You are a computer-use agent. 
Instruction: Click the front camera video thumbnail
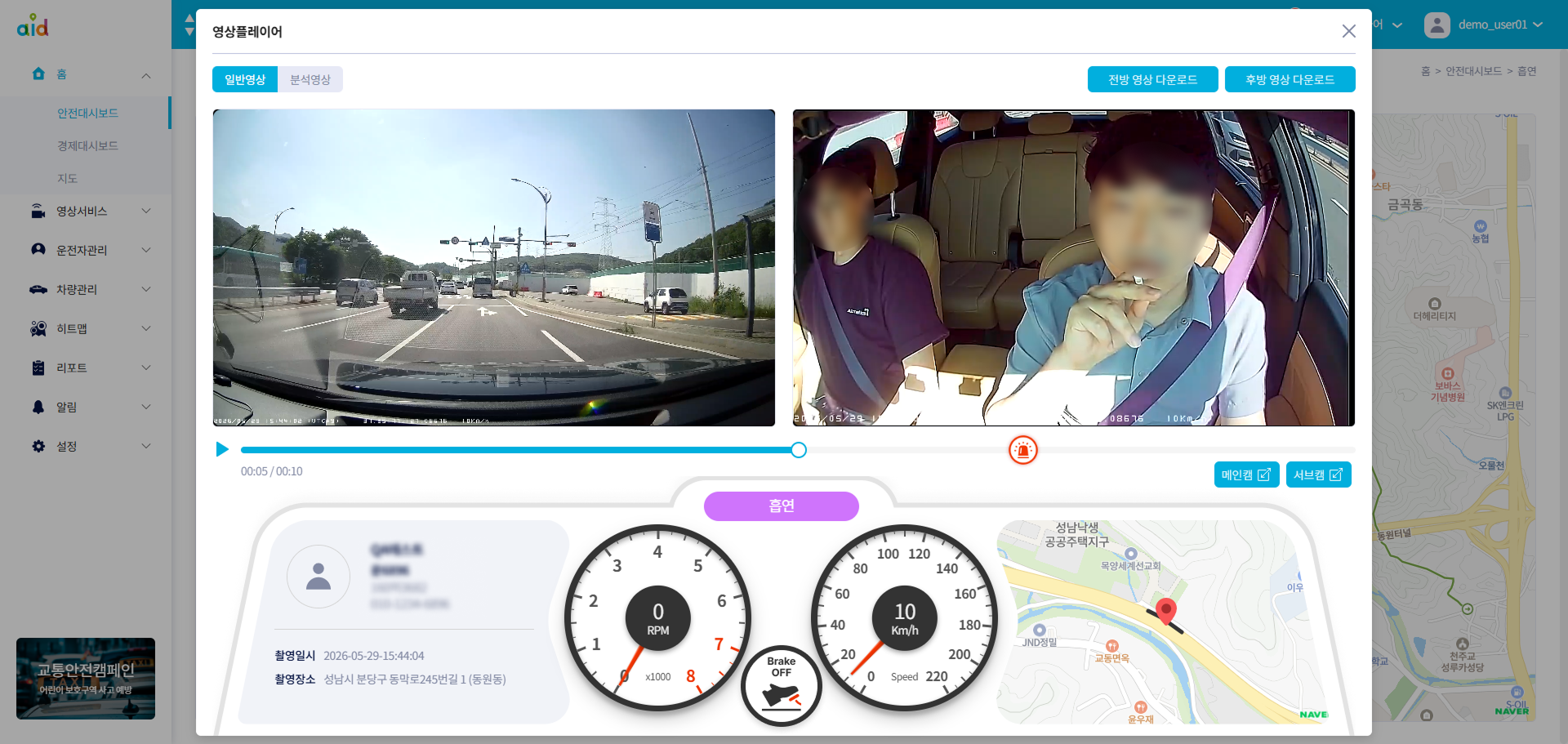(494, 268)
